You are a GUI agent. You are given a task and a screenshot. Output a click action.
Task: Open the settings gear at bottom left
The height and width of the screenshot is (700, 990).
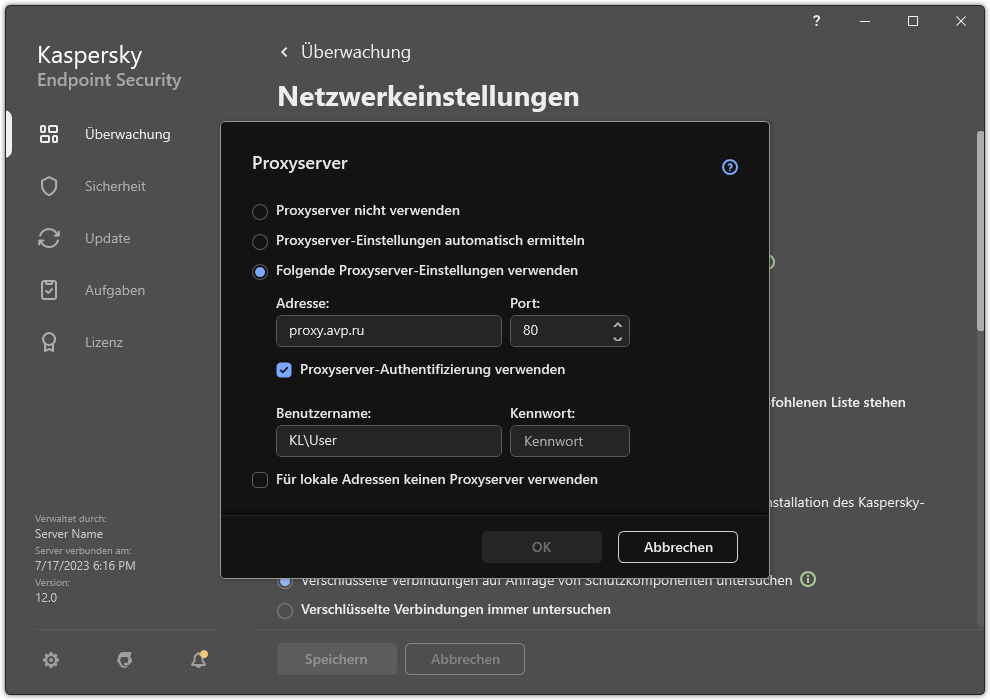pyautogui.click(x=50, y=660)
